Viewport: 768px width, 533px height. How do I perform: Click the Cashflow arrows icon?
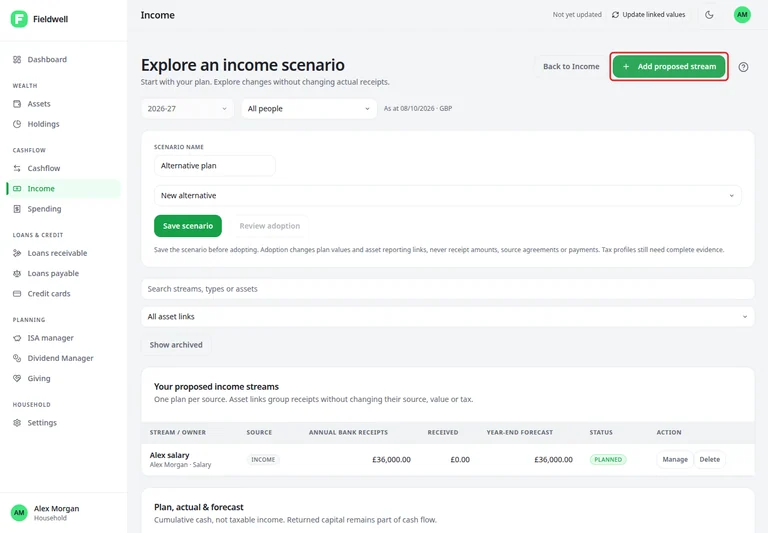[17, 168]
